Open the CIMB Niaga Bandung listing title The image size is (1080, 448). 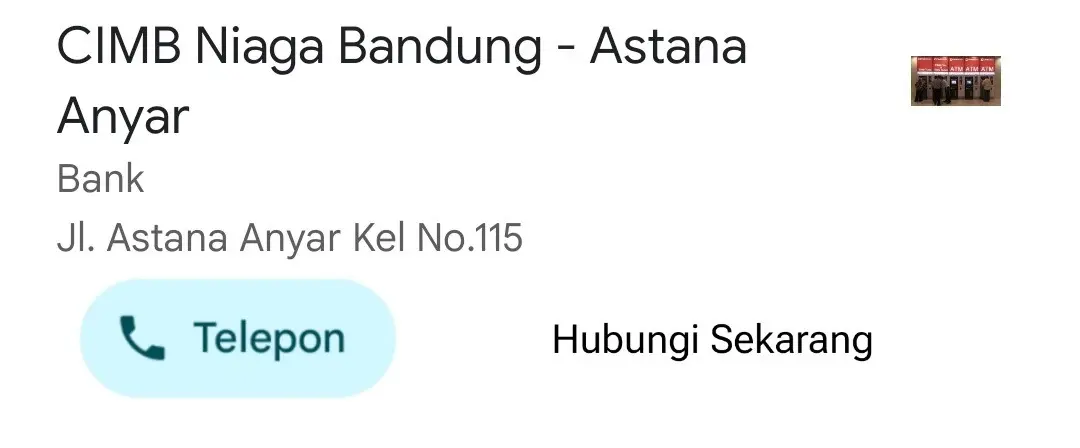coord(402,81)
